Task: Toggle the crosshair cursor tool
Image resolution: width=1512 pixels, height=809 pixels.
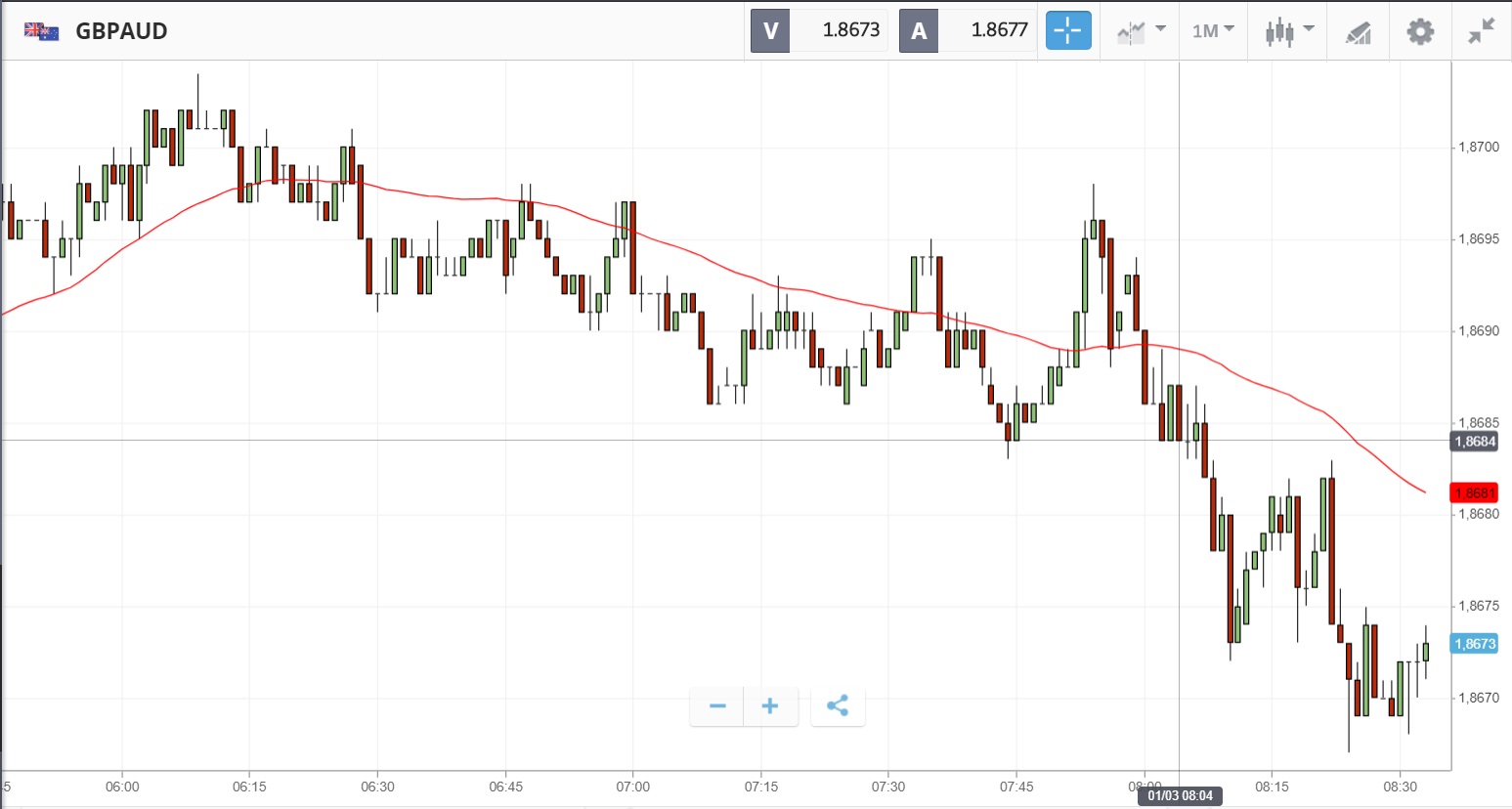Action: (1067, 31)
